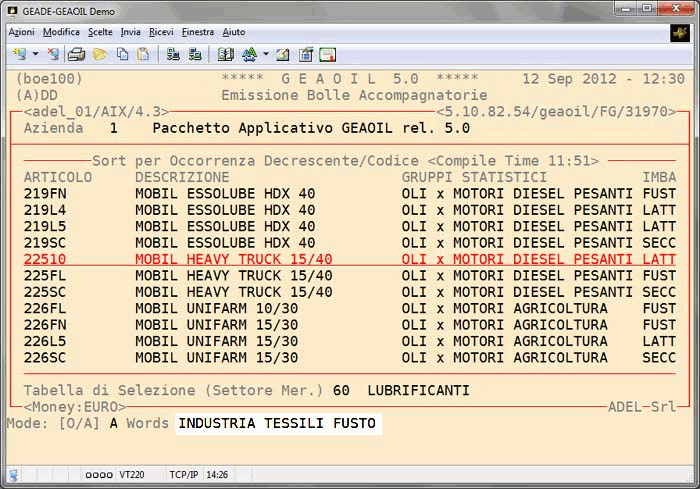Open the dropdown arrow beside new connection
Viewport: 700px width, 489px height.
click(x=35, y=54)
